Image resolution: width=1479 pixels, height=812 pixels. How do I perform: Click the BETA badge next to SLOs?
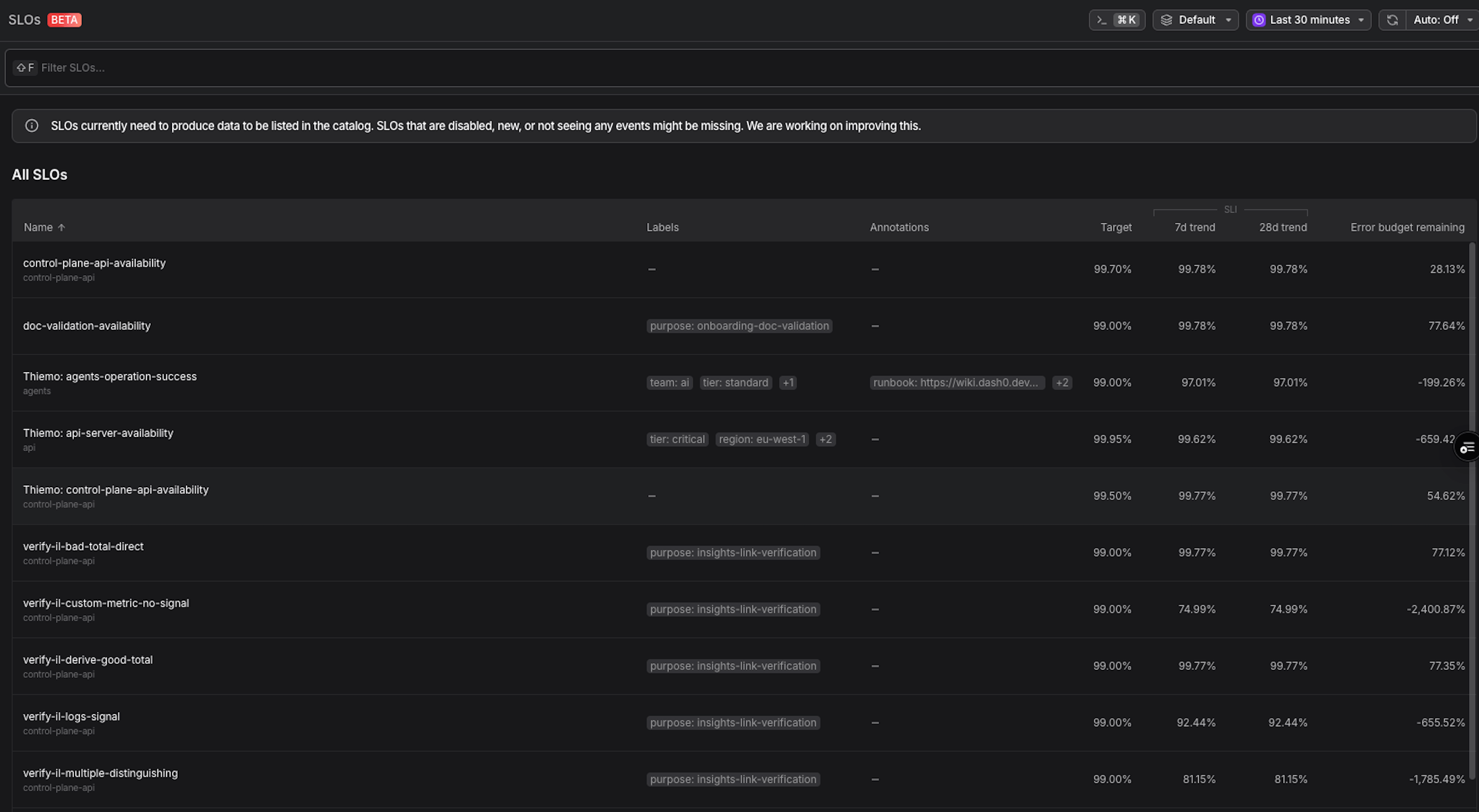pyautogui.click(x=64, y=20)
